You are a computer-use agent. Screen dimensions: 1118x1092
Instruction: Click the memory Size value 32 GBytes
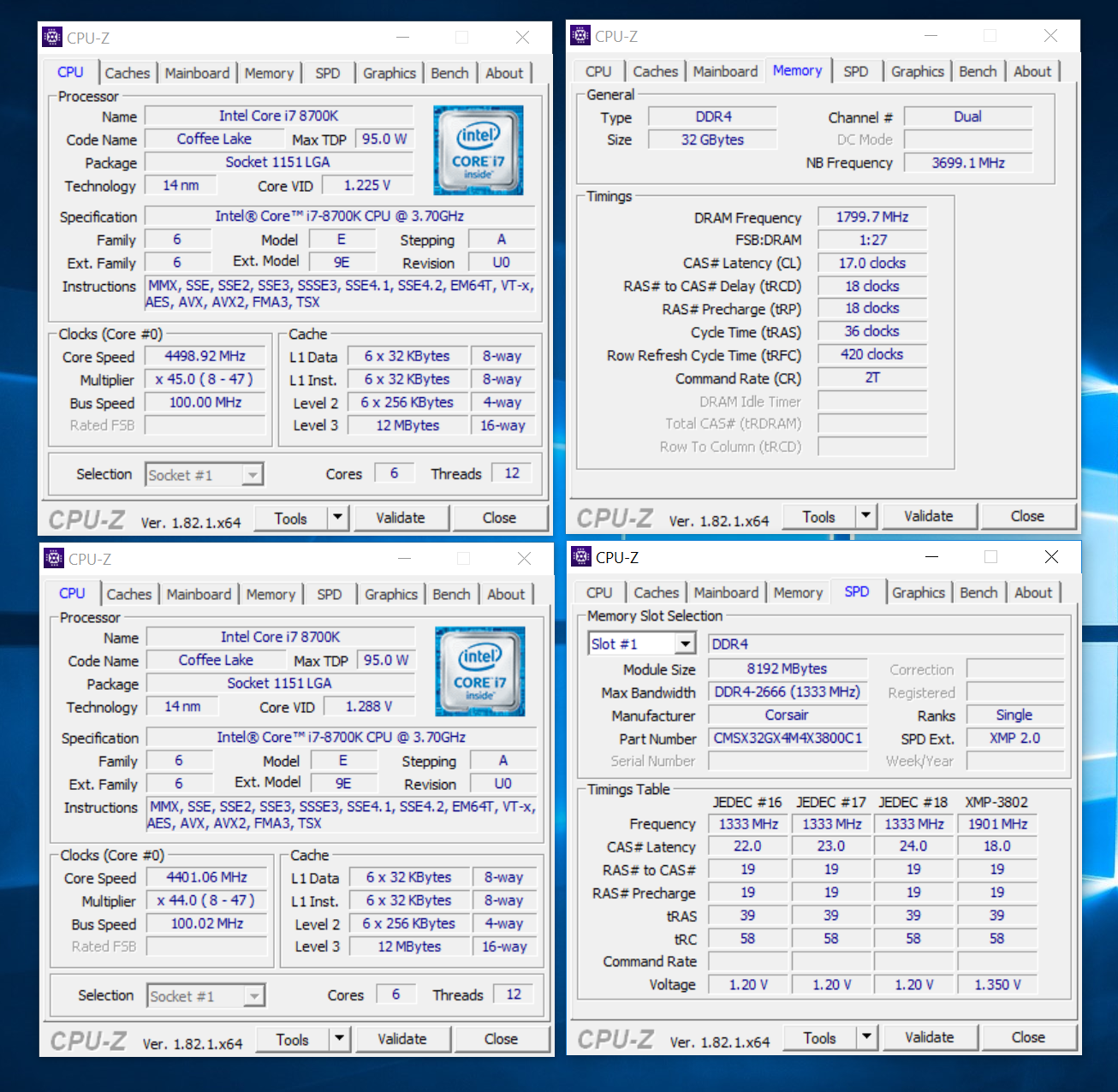click(712, 139)
